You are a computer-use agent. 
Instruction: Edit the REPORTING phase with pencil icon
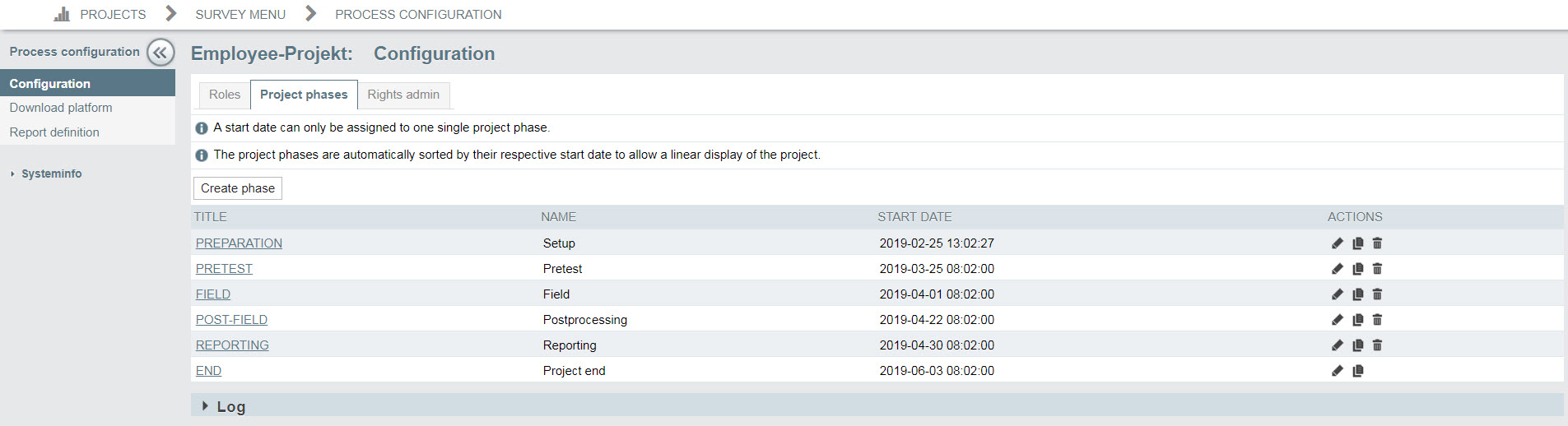pos(1338,345)
